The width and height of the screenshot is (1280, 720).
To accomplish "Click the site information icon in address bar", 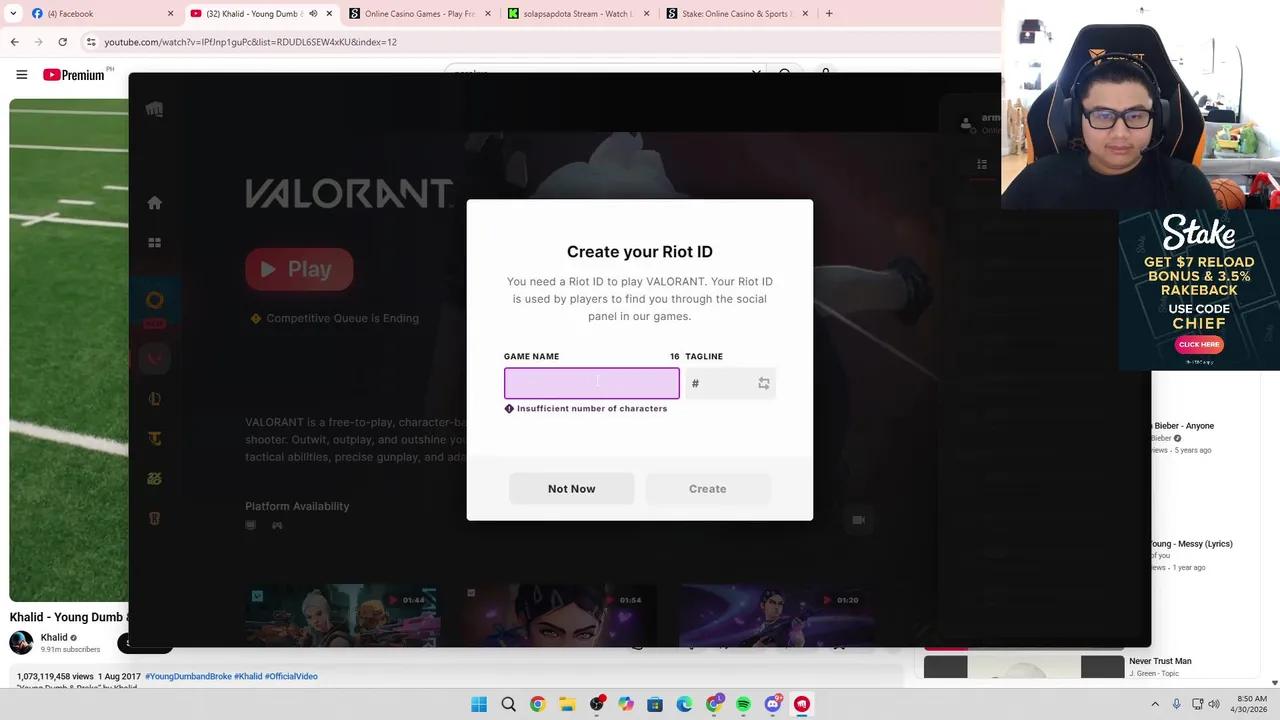I will [x=91, y=42].
